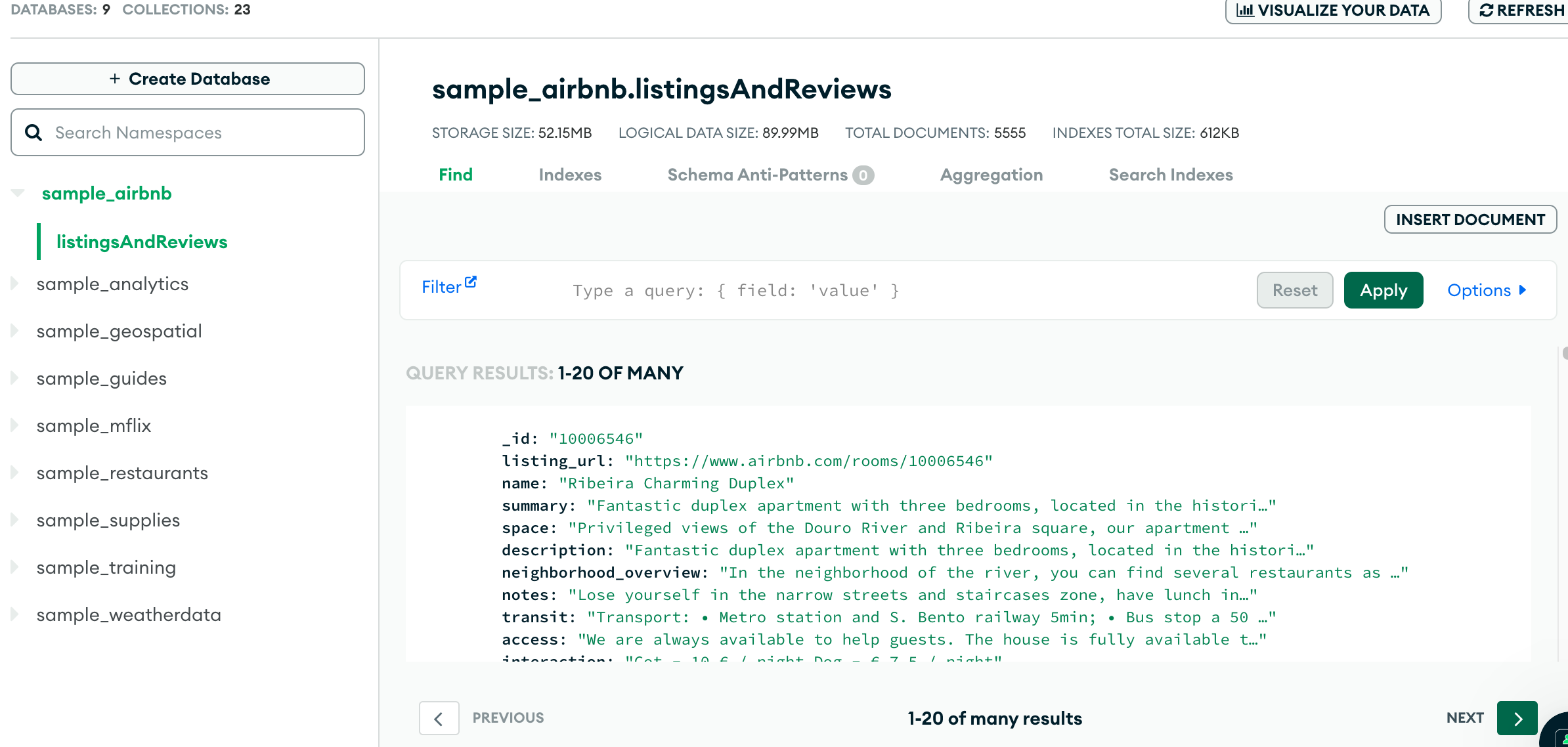Click the summary field value
The image size is (1568, 747).
tap(931, 505)
